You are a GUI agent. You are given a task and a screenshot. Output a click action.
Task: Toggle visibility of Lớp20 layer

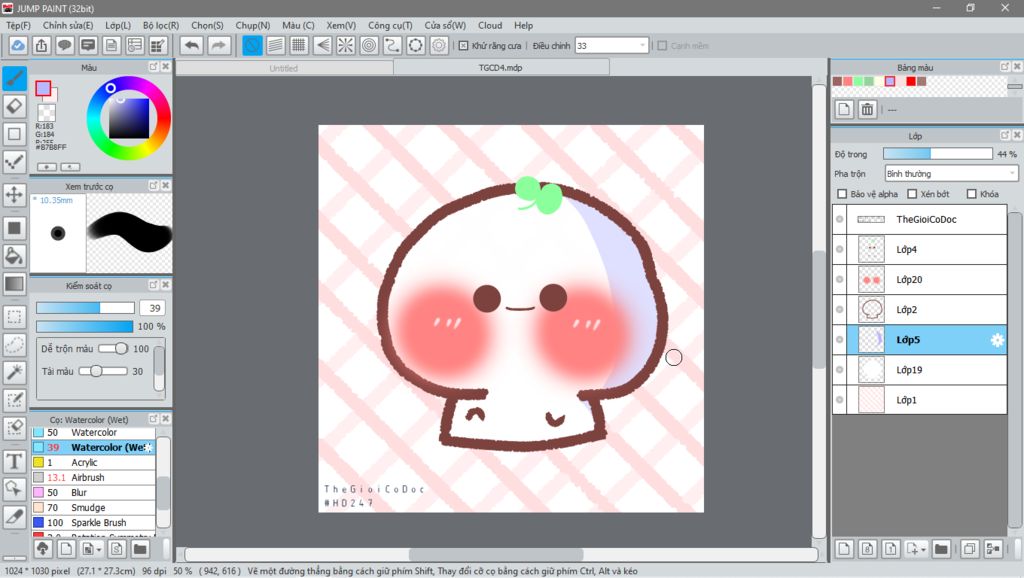tap(840, 280)
